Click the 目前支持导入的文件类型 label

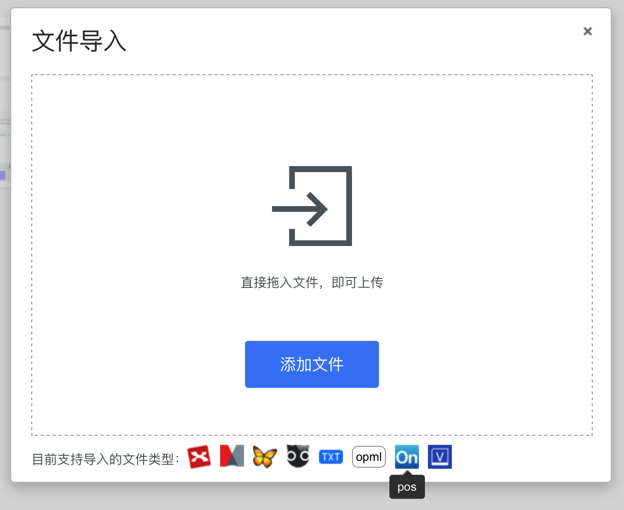click(105, 459)
